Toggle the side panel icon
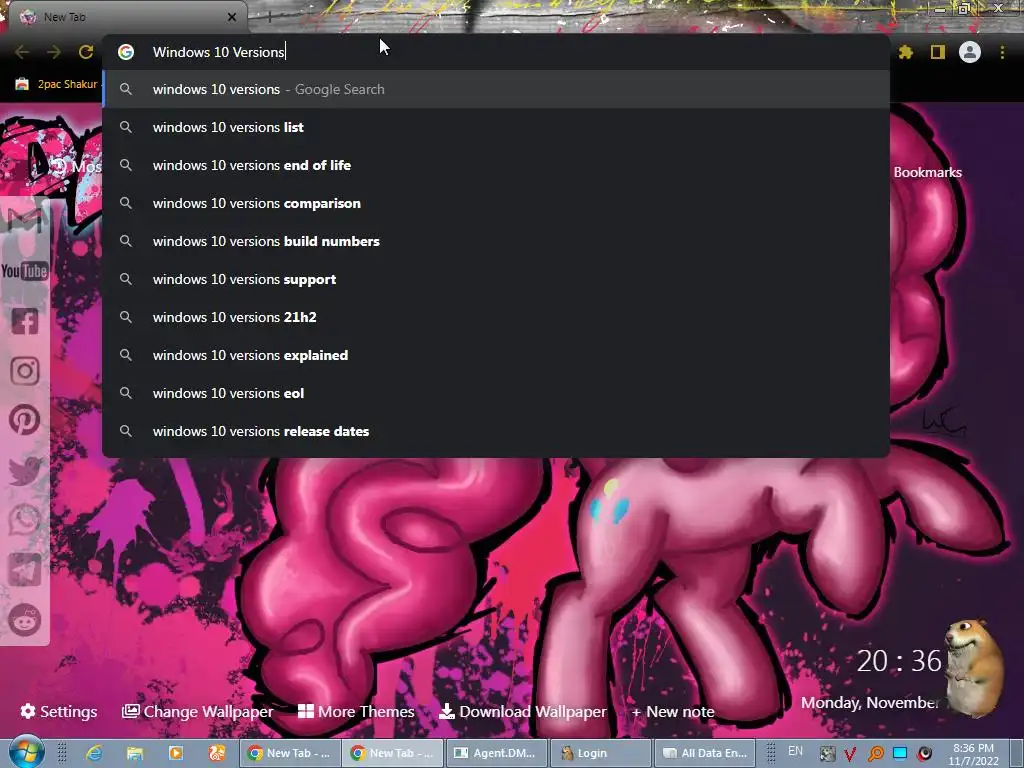The height and width of the screenshot is (768, 1024). click(x=938, y=52)
